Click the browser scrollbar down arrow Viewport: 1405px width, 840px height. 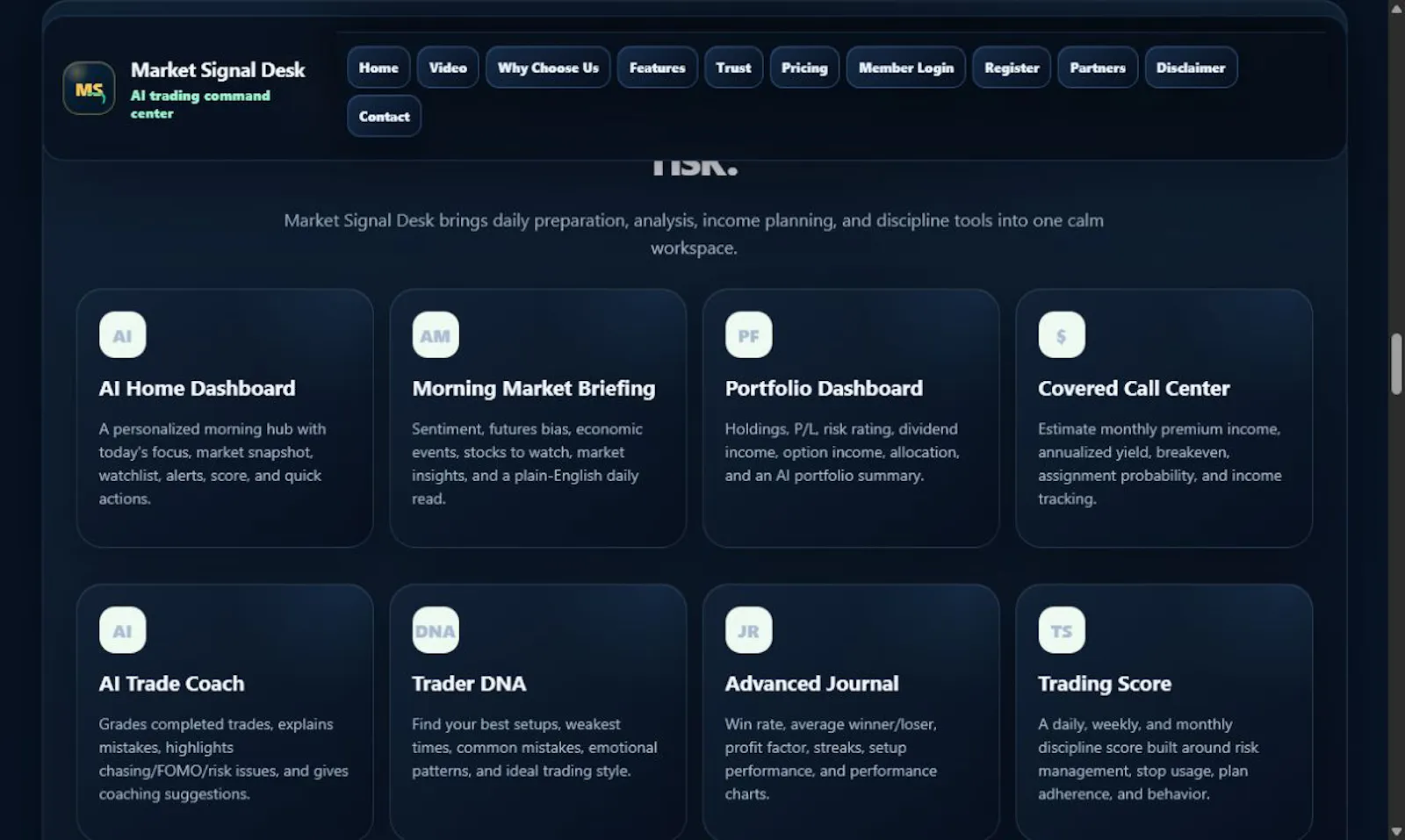coord(1396,830)
